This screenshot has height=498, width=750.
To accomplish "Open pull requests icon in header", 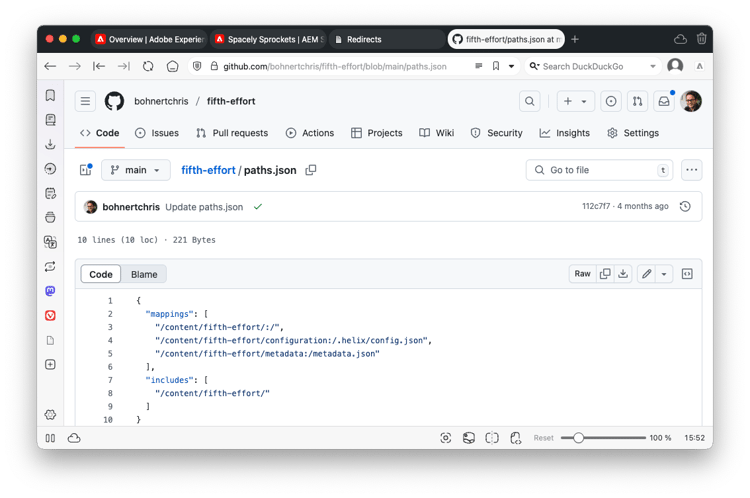I will pyautogui.click(x=637, y=101).
